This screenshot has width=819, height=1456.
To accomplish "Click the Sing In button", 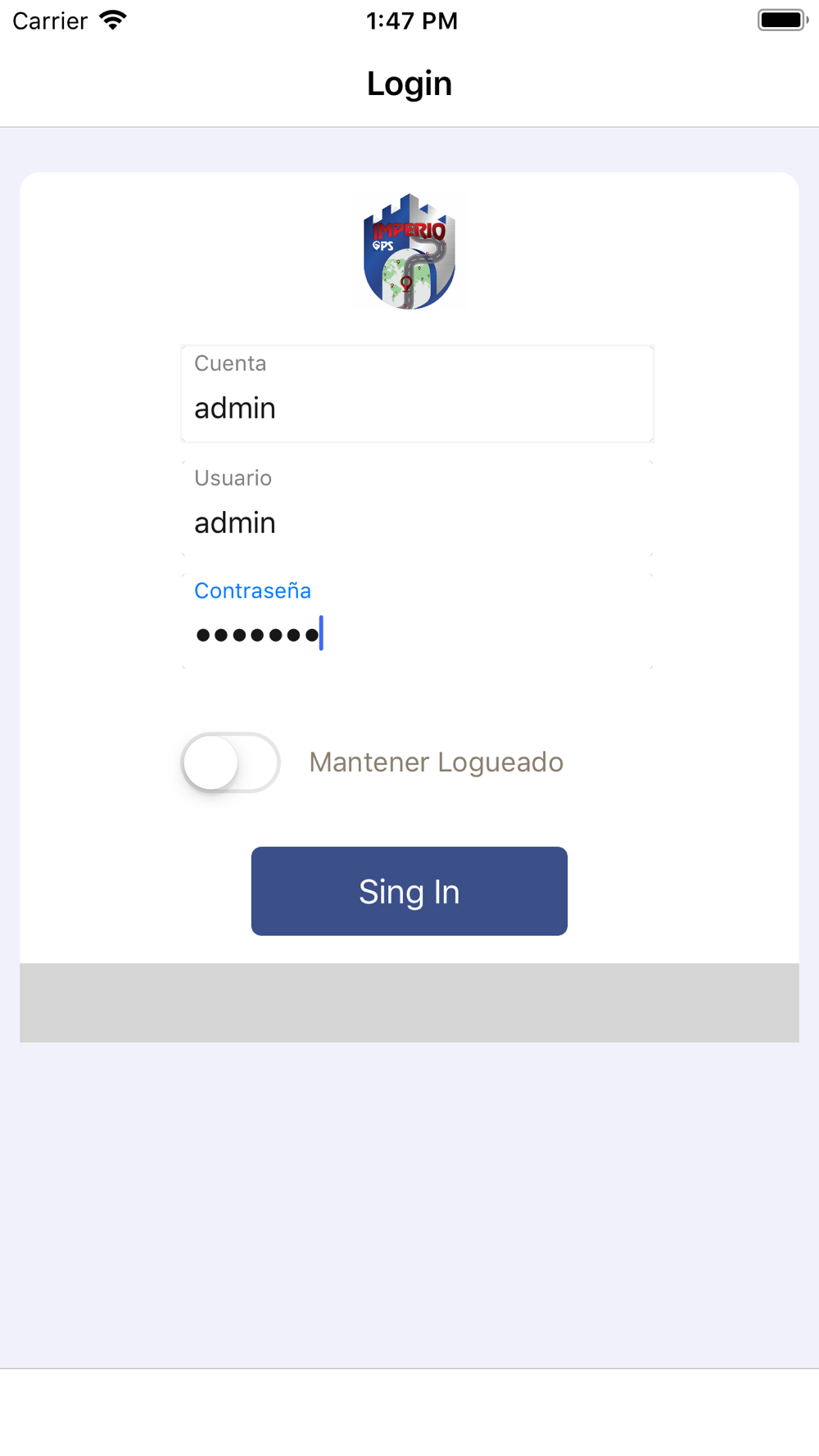I will tap(409, 891).
